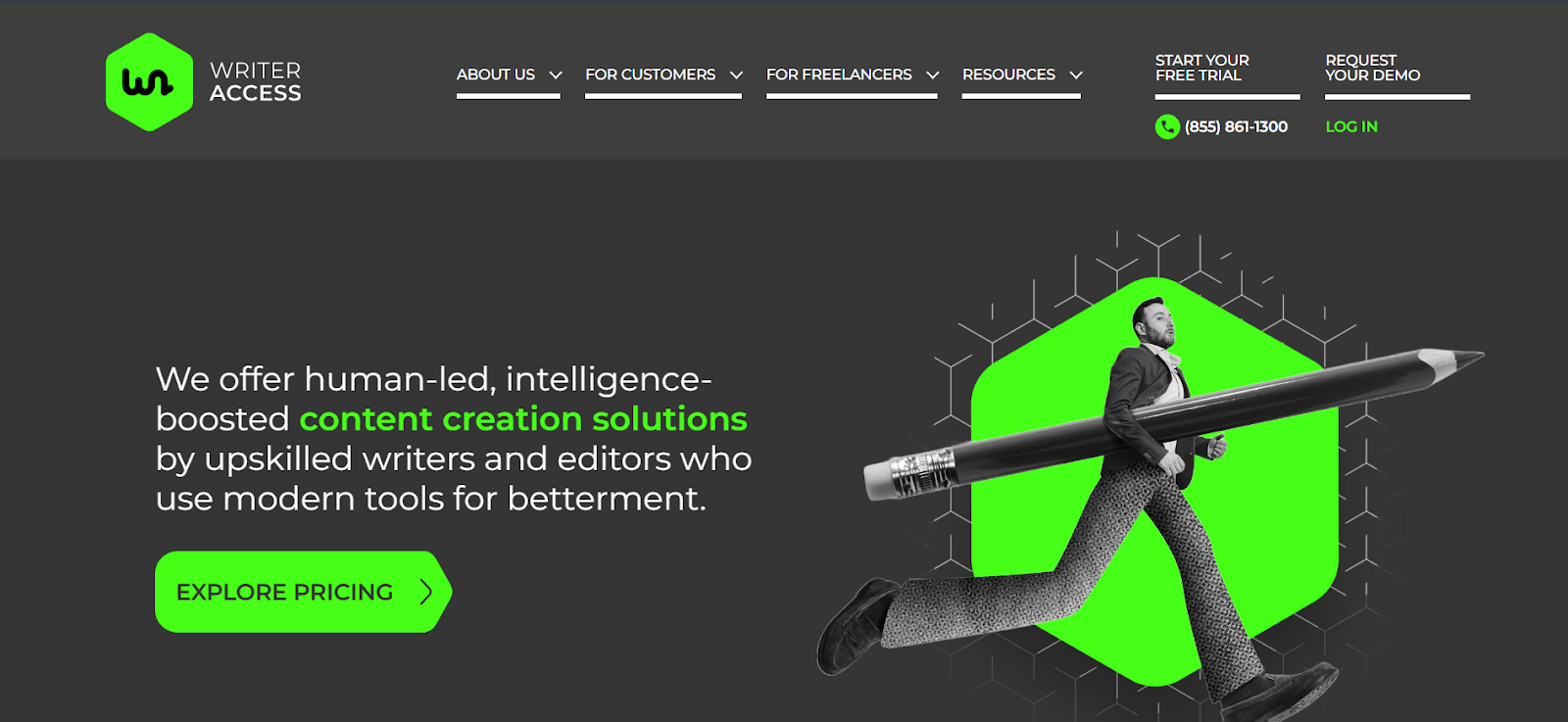The width and height of the screenshot is (1568, 722).
Task: Click Start Your Free Trial
Action: tap(1202, 68)
